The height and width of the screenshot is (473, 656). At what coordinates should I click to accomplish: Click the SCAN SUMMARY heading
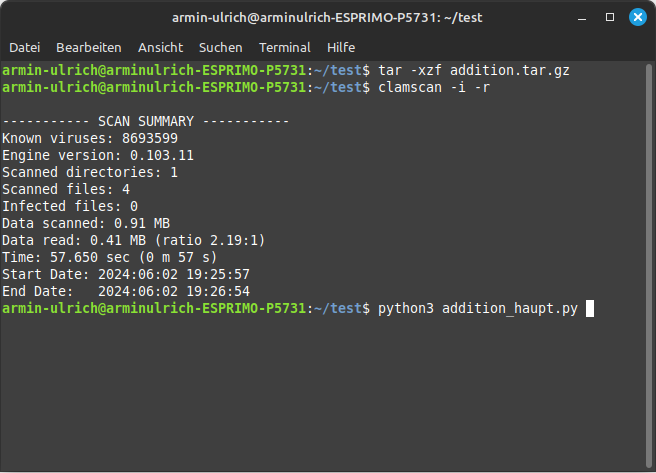[146, 121]
